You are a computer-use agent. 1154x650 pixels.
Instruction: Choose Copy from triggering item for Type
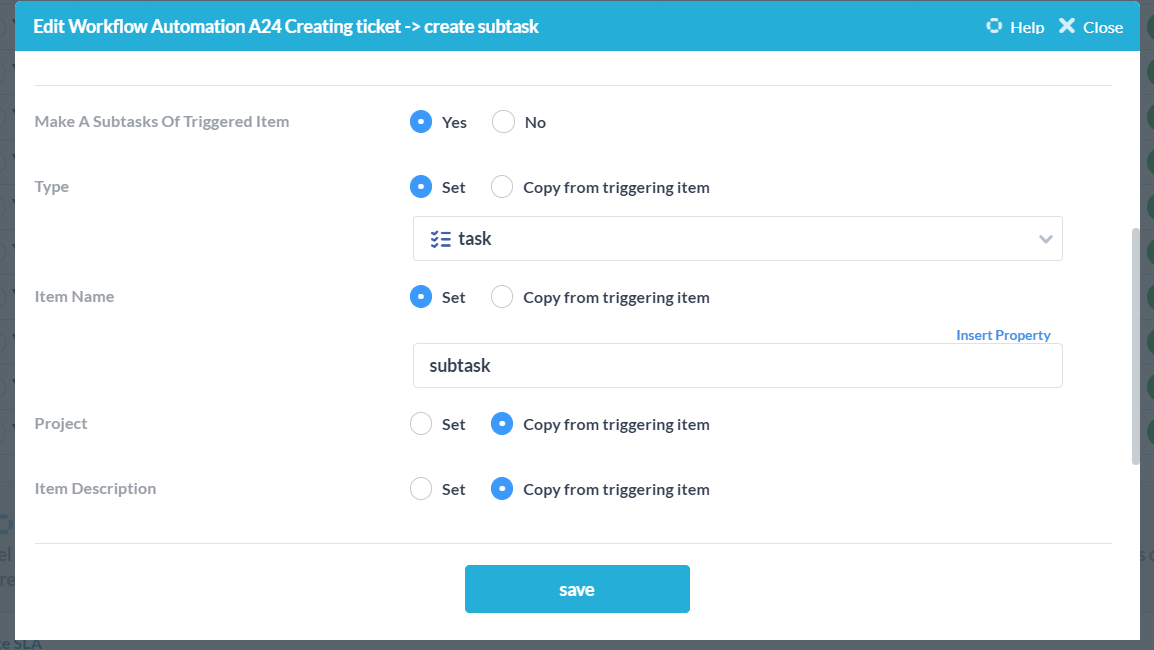(x=501, y=186)
